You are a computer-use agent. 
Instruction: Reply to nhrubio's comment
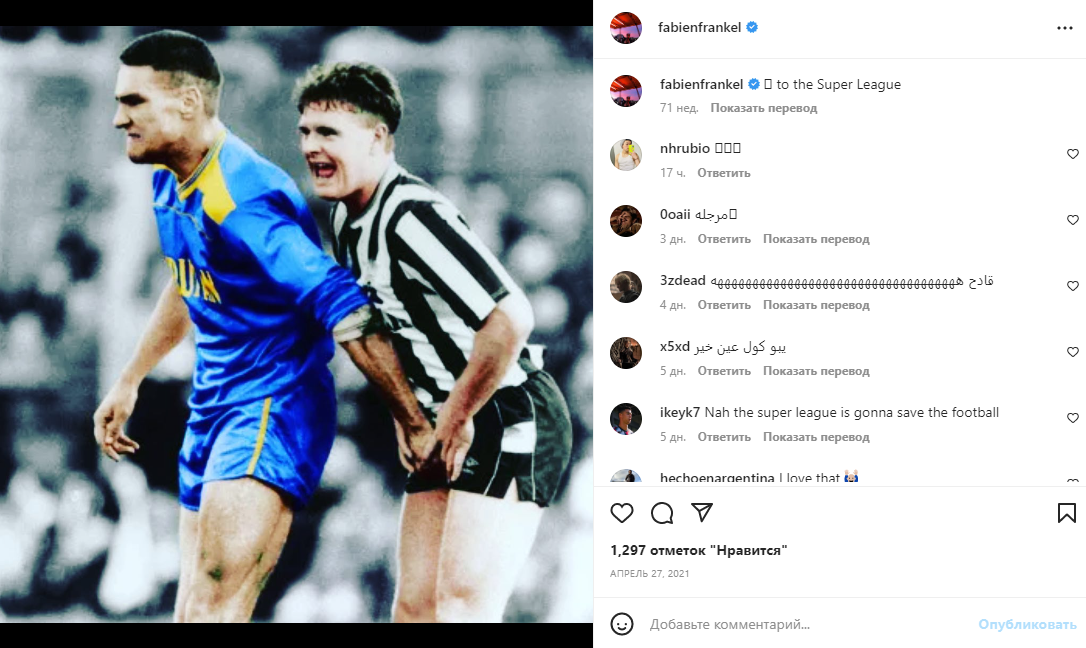click(x=724, y=173)
